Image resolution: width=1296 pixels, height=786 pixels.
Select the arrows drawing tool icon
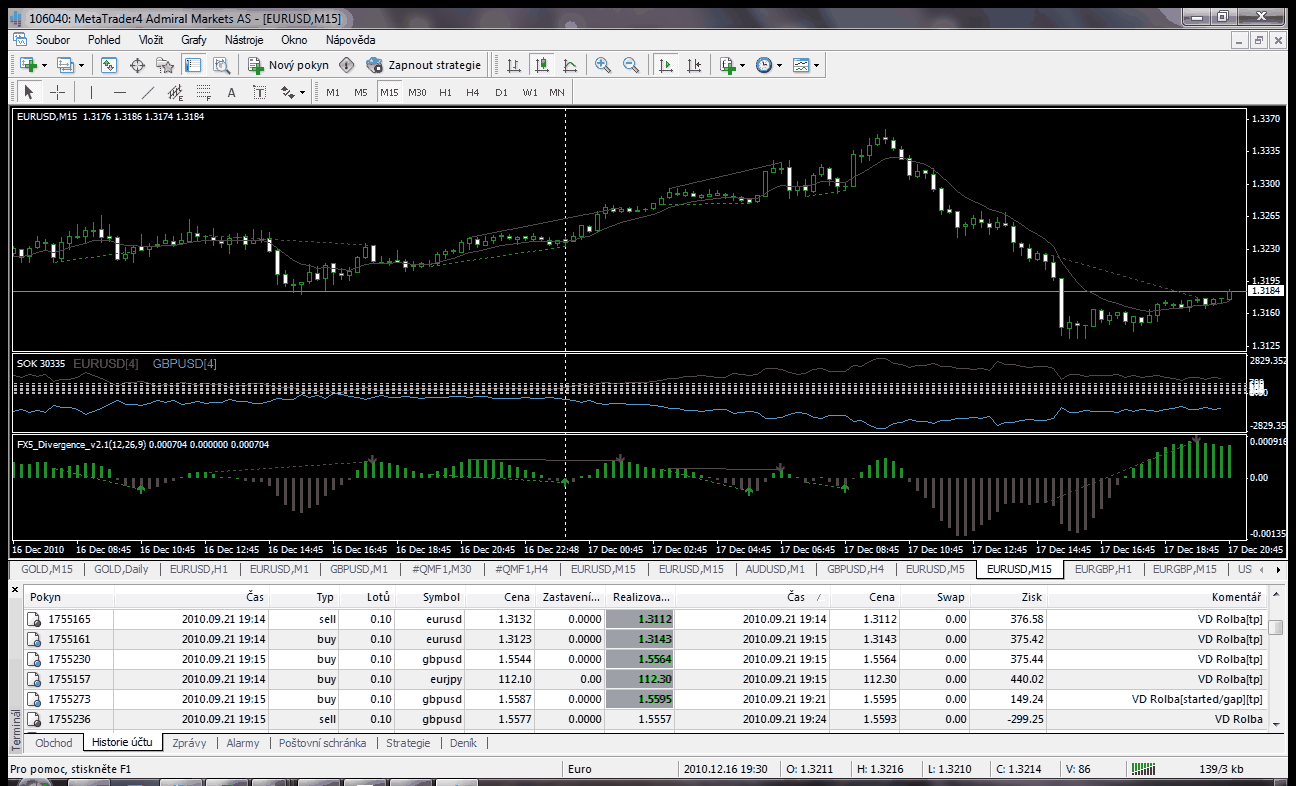(x=288, y=92)
